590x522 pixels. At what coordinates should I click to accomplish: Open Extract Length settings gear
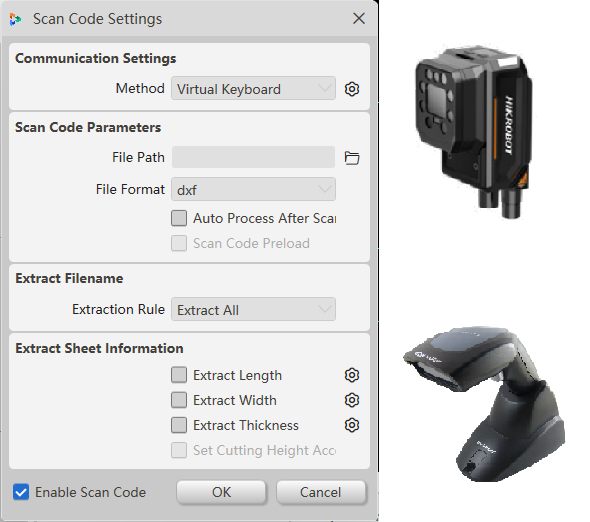tap(352, 375)
